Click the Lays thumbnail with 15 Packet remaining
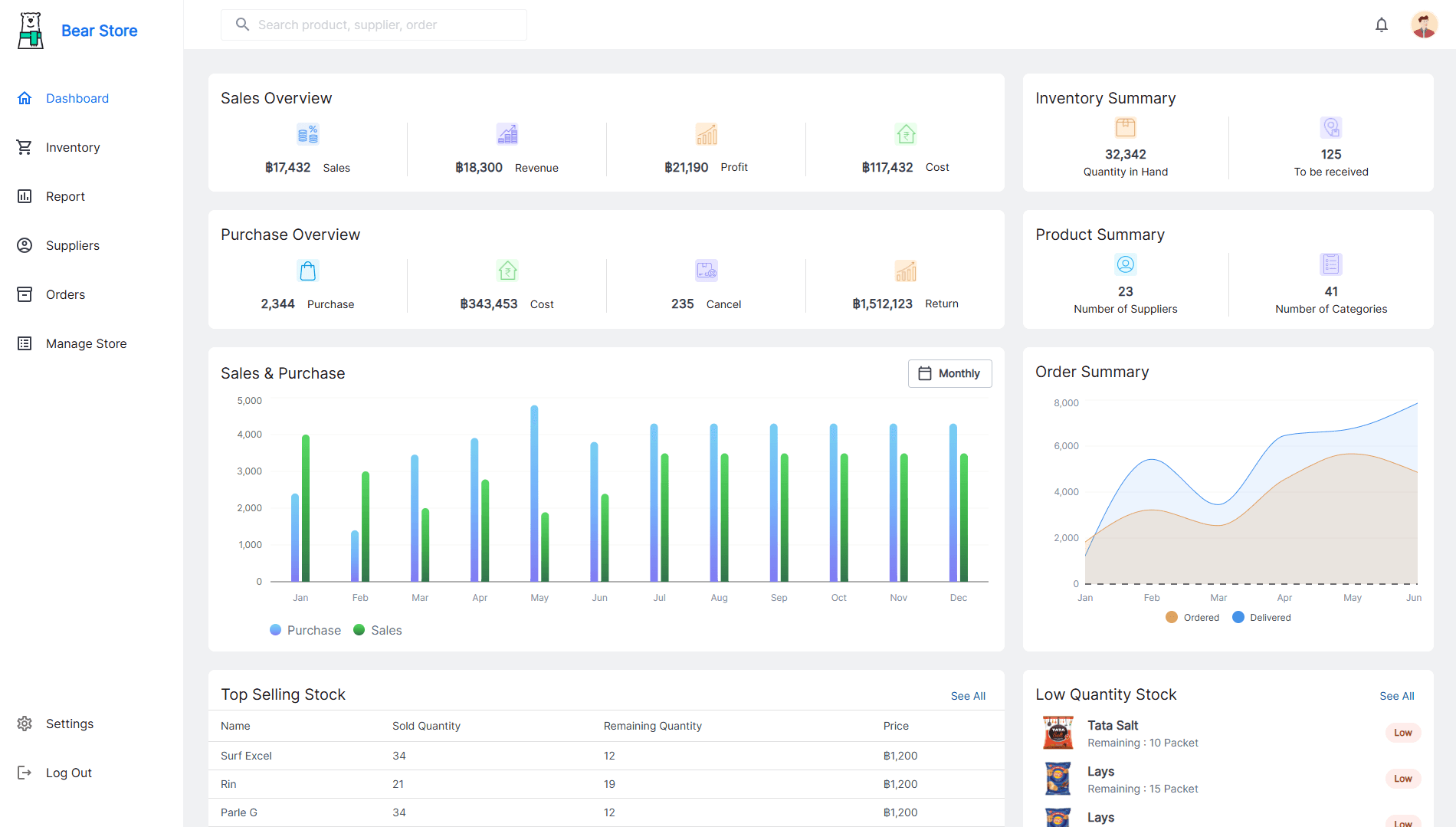Image resolution: width=1456 pixels, height=827 pixels. (x=1058, y=779)
